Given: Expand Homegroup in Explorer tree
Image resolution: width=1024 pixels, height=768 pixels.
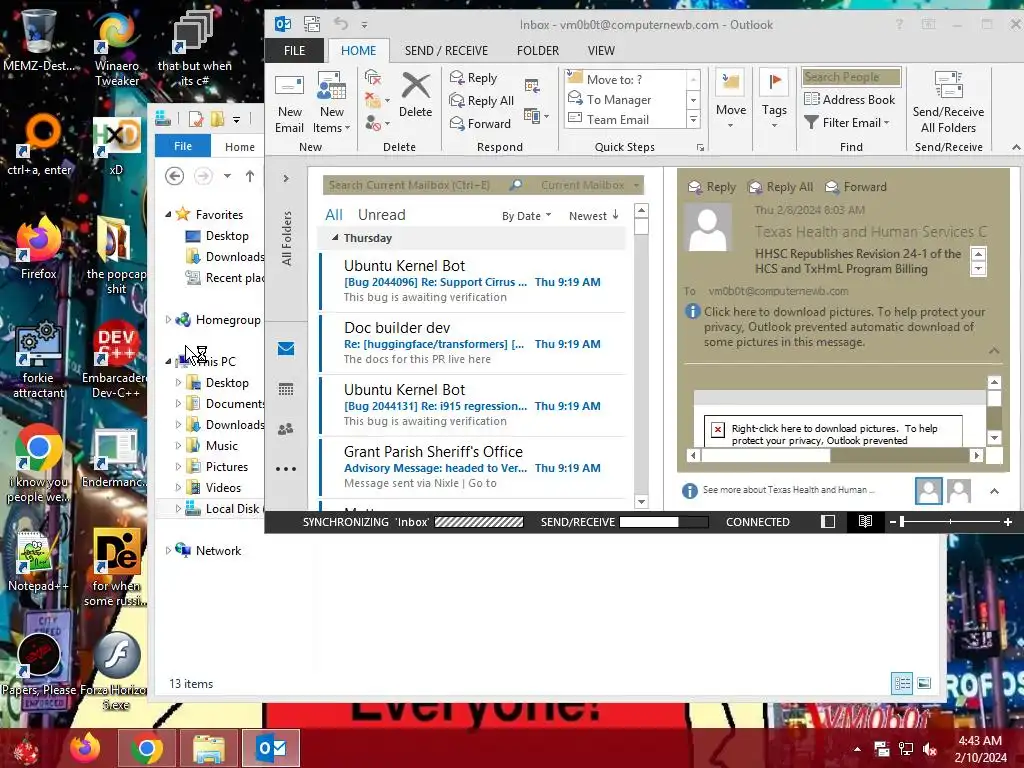Looking at the screenshot, I should (168, 319).
